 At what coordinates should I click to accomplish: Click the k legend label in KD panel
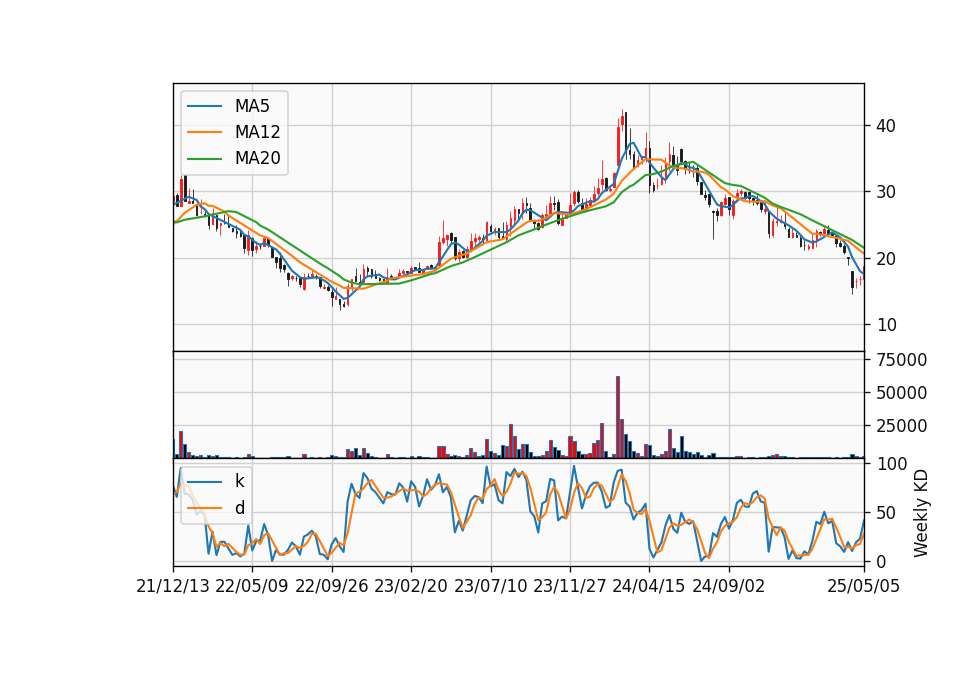239,481
